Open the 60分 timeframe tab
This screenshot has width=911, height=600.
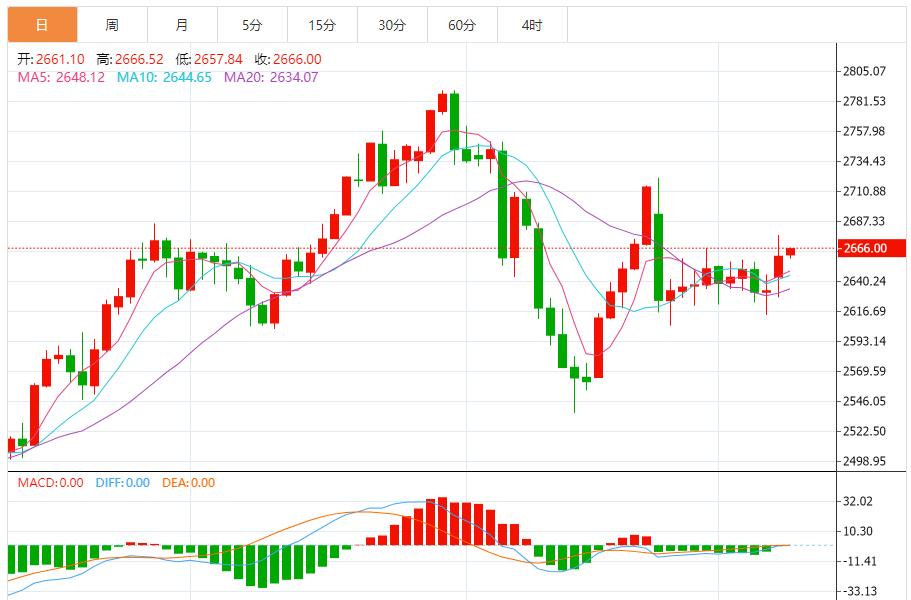pos(462,25)
